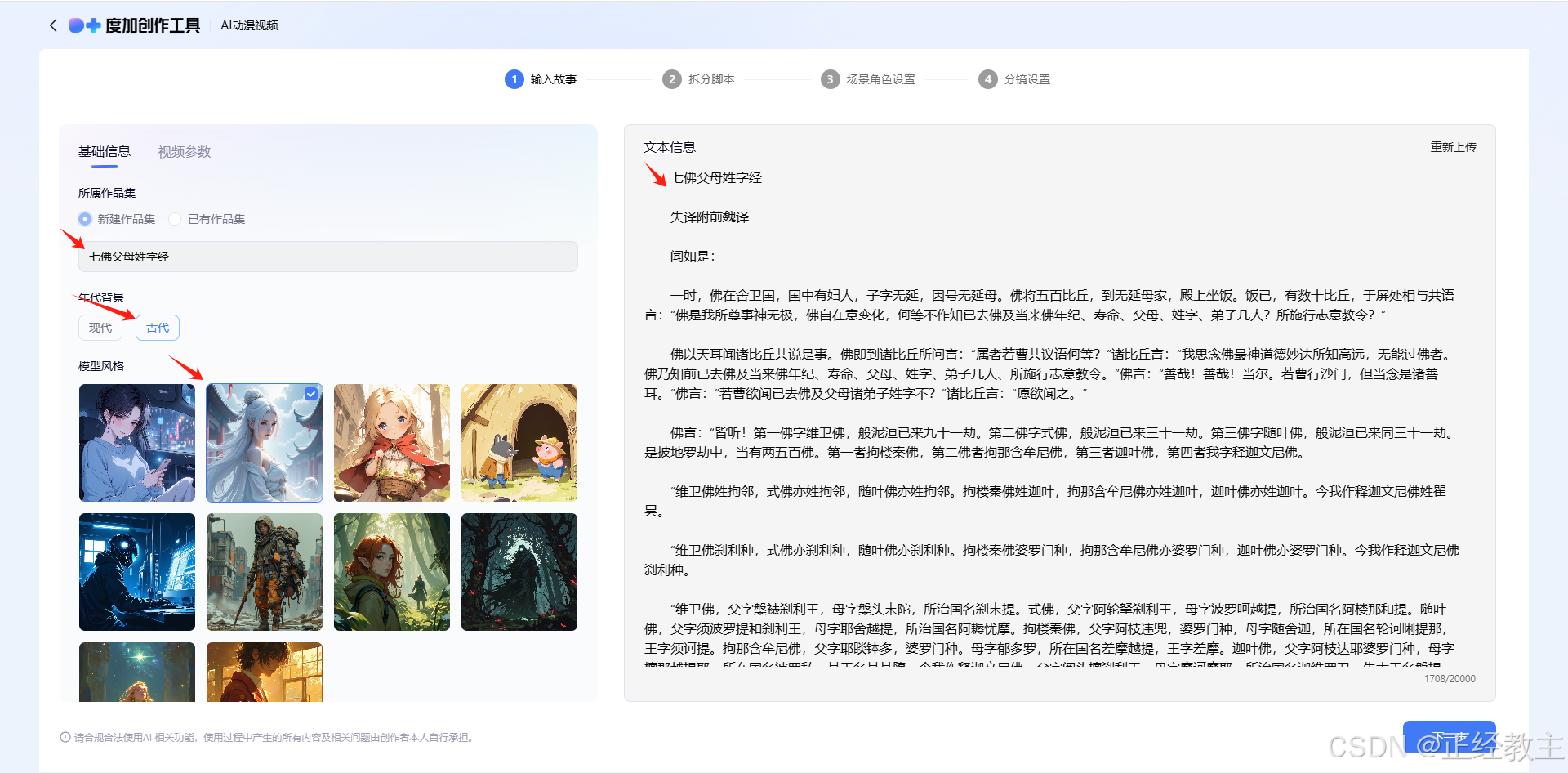Image resolution: width=1568 pixels, height=773 pixels.
Task: Click the 场景角色设置 step label
Action: (x=881, y=79)
